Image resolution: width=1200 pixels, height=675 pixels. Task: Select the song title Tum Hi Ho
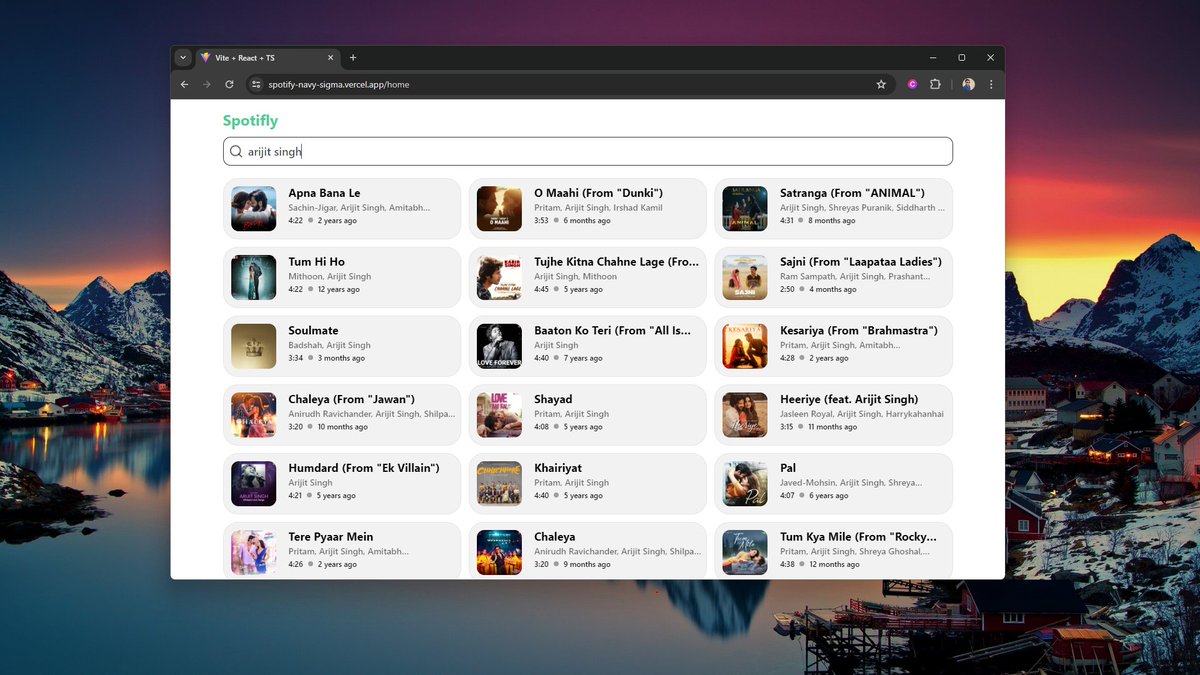coord(317,262)
